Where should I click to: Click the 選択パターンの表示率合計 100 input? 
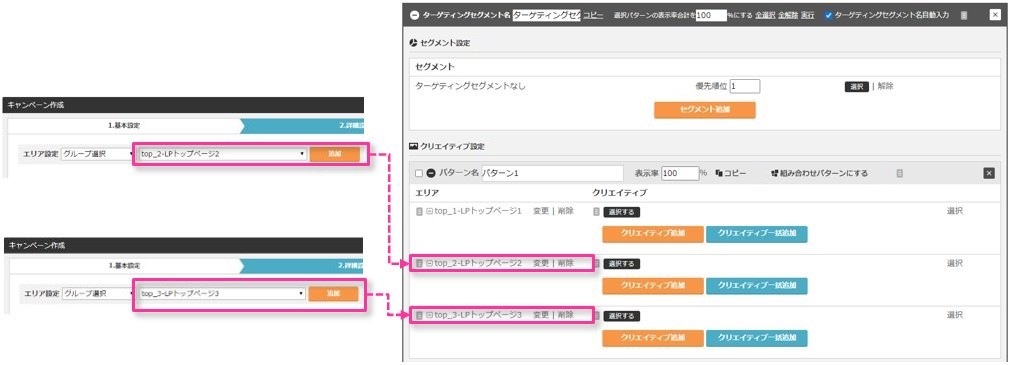711,15
